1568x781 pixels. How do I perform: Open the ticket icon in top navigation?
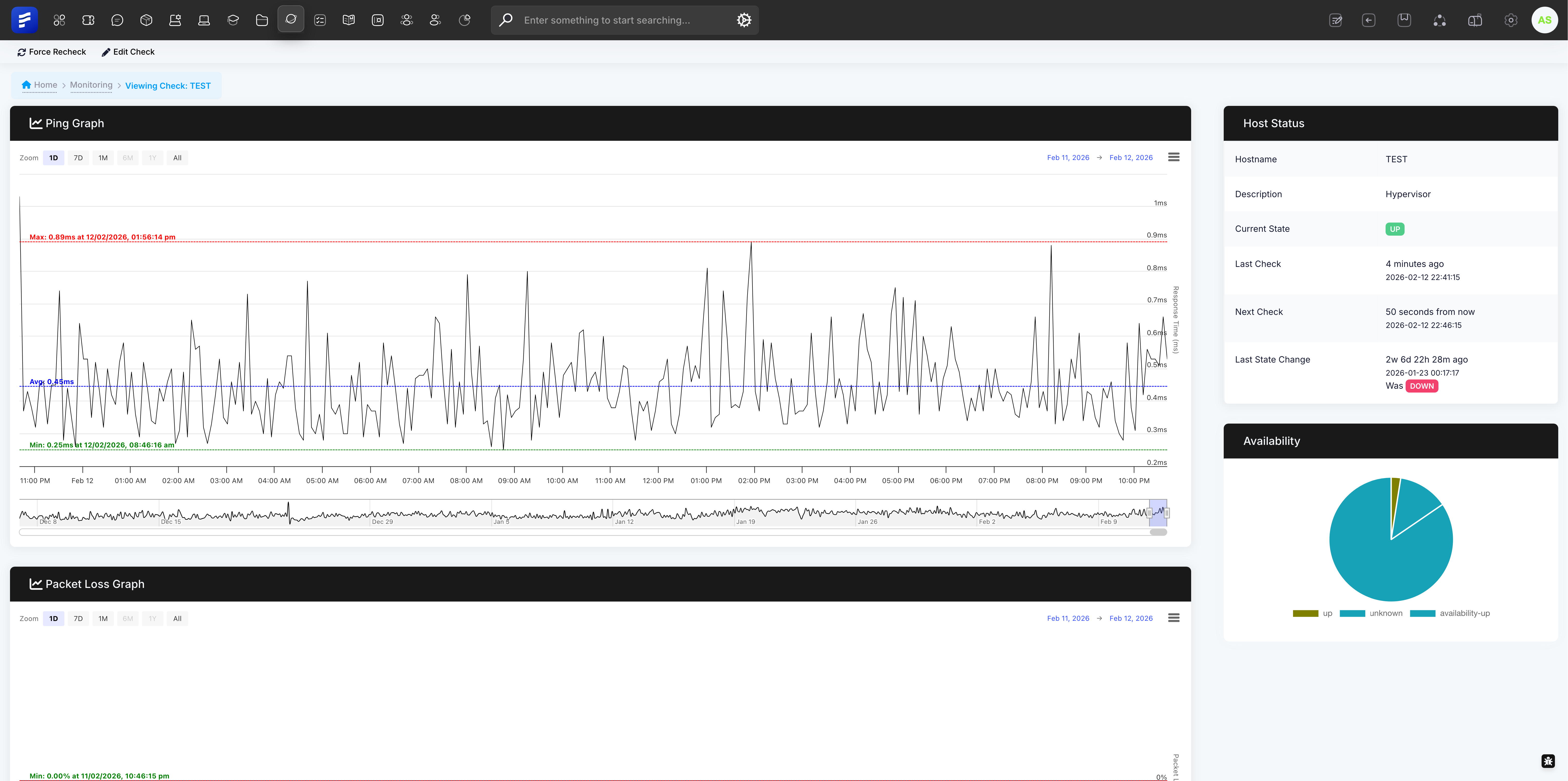(x=88, y=20)
